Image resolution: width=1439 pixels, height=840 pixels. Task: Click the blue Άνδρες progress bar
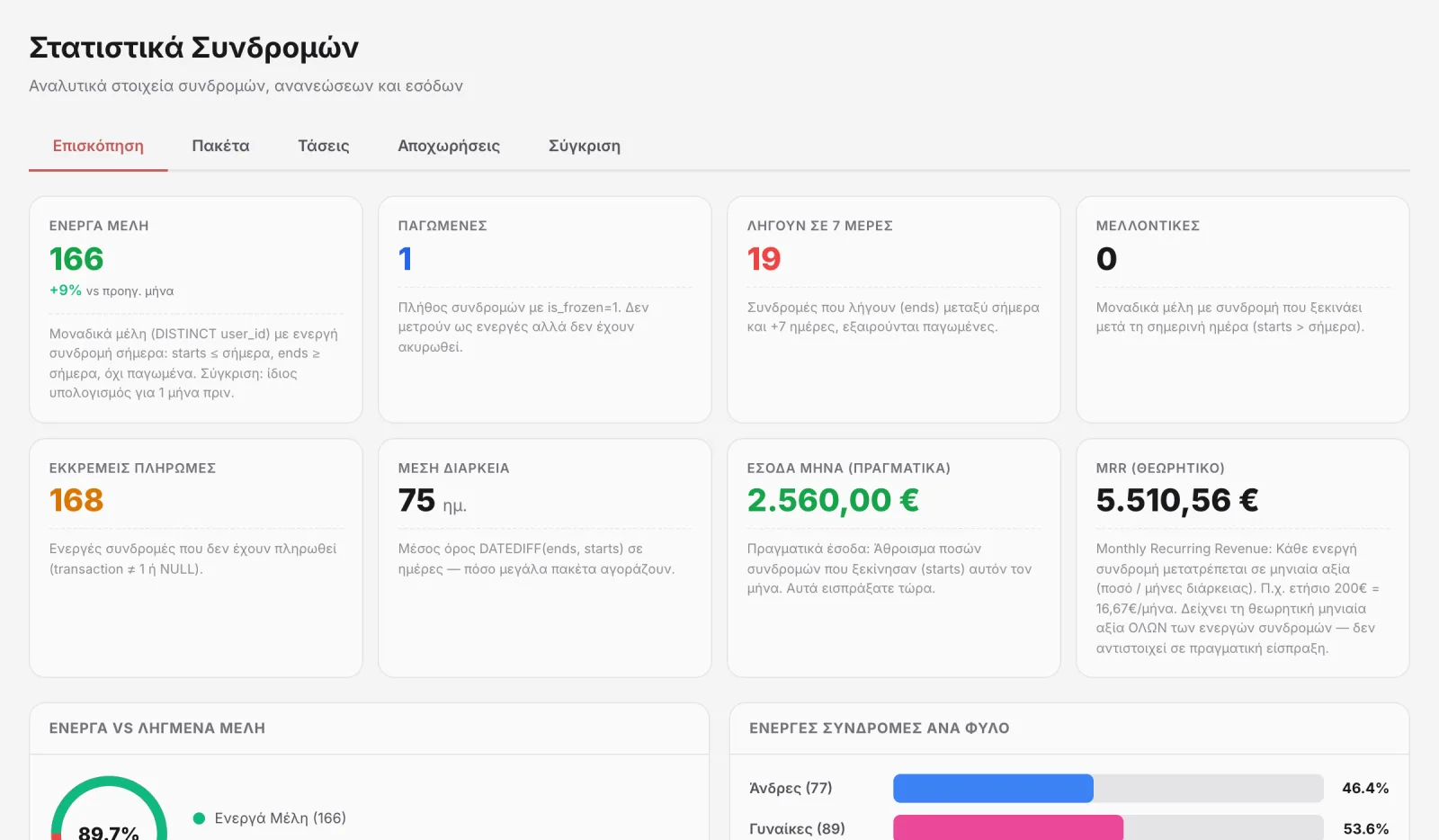(993, 788)
